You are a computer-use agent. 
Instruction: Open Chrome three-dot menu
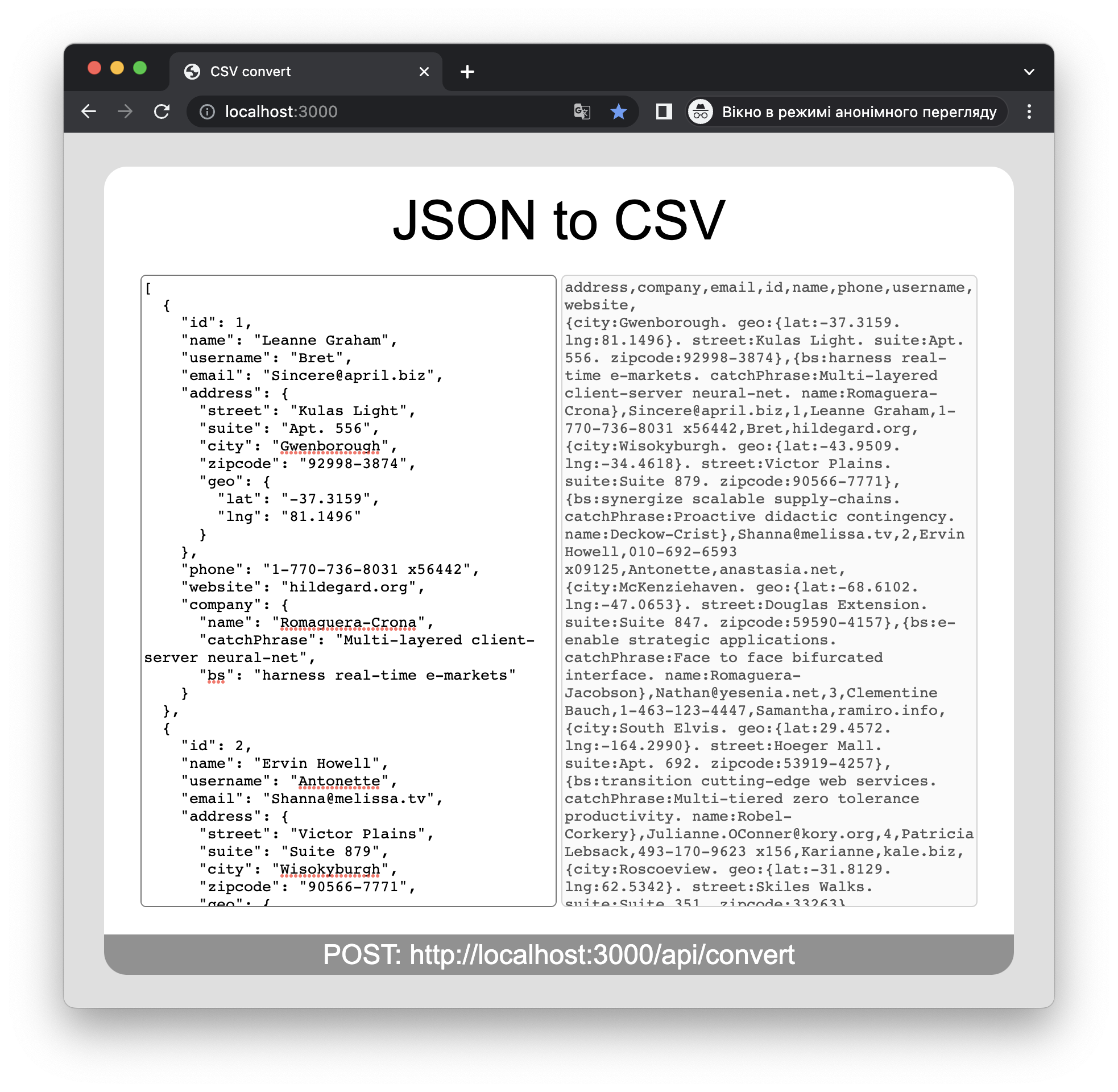click(1029, 111)
